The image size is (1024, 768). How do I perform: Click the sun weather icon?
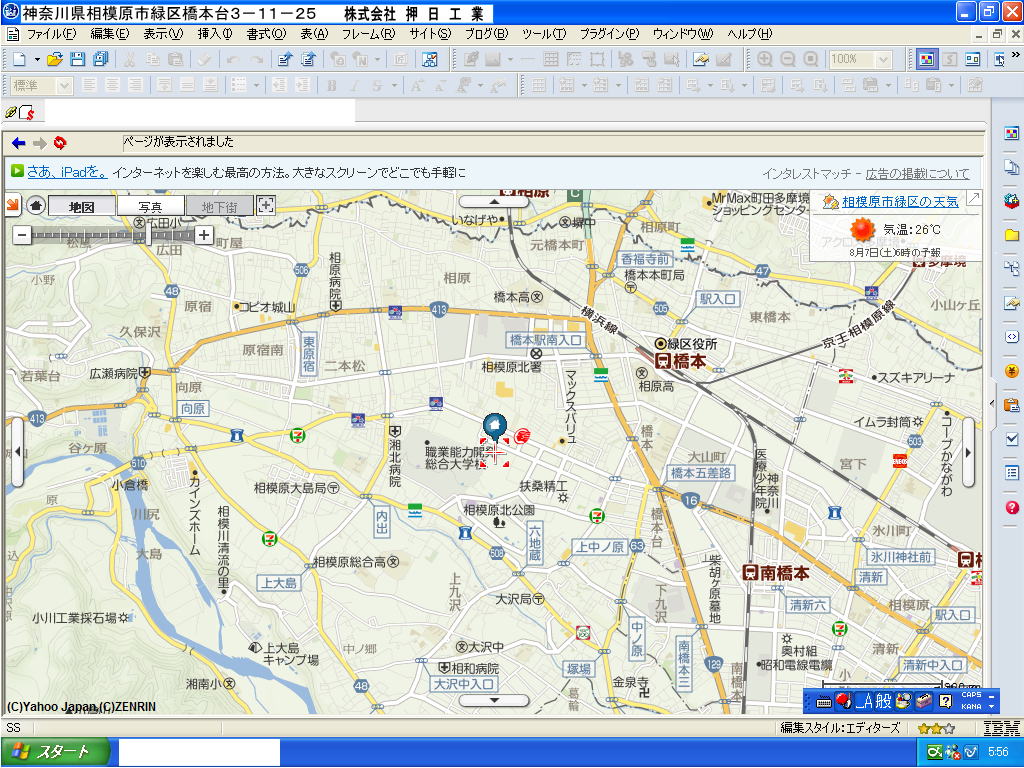[x=862, y=229]
